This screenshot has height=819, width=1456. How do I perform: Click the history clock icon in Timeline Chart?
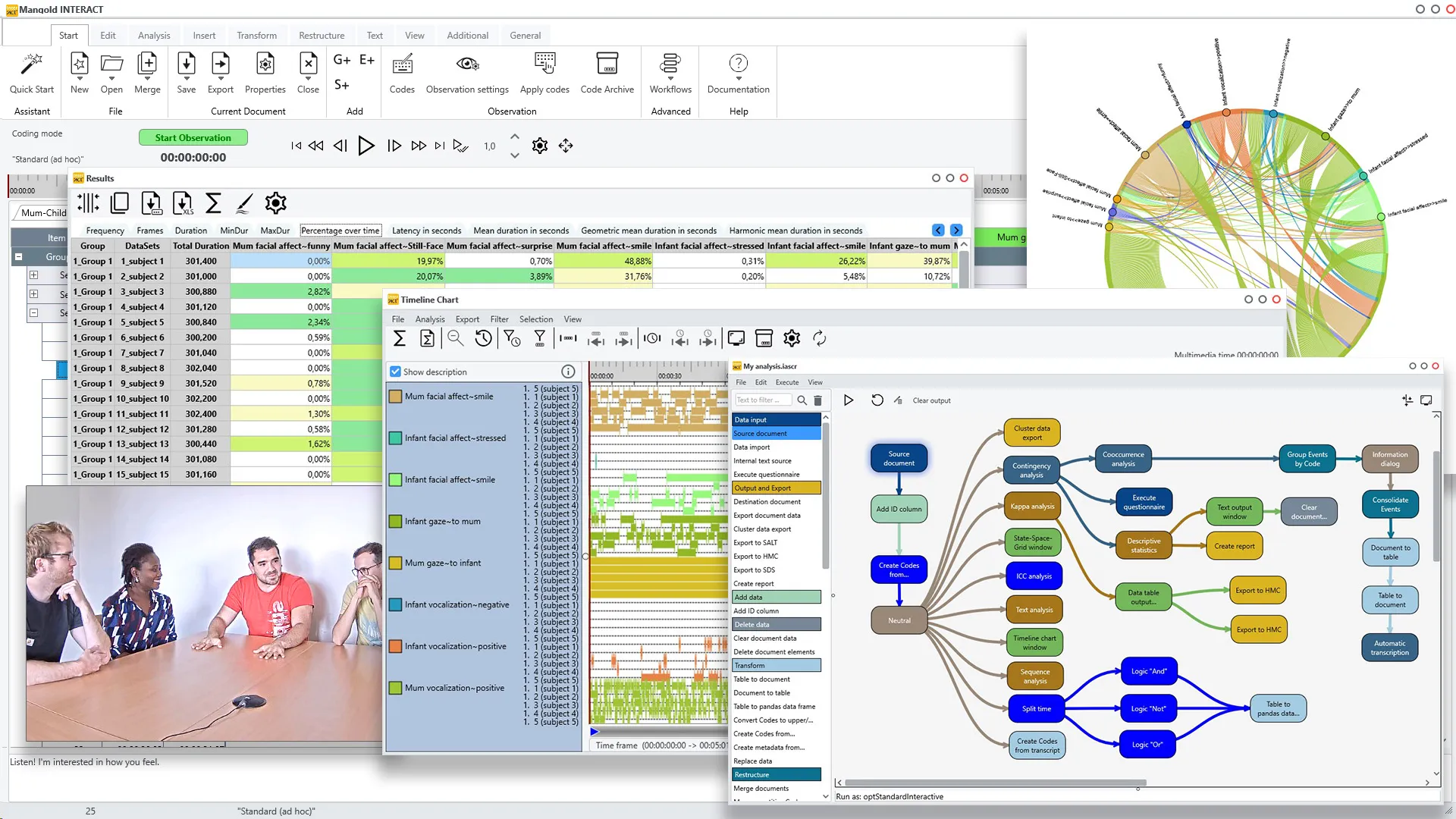click(483, 339)
